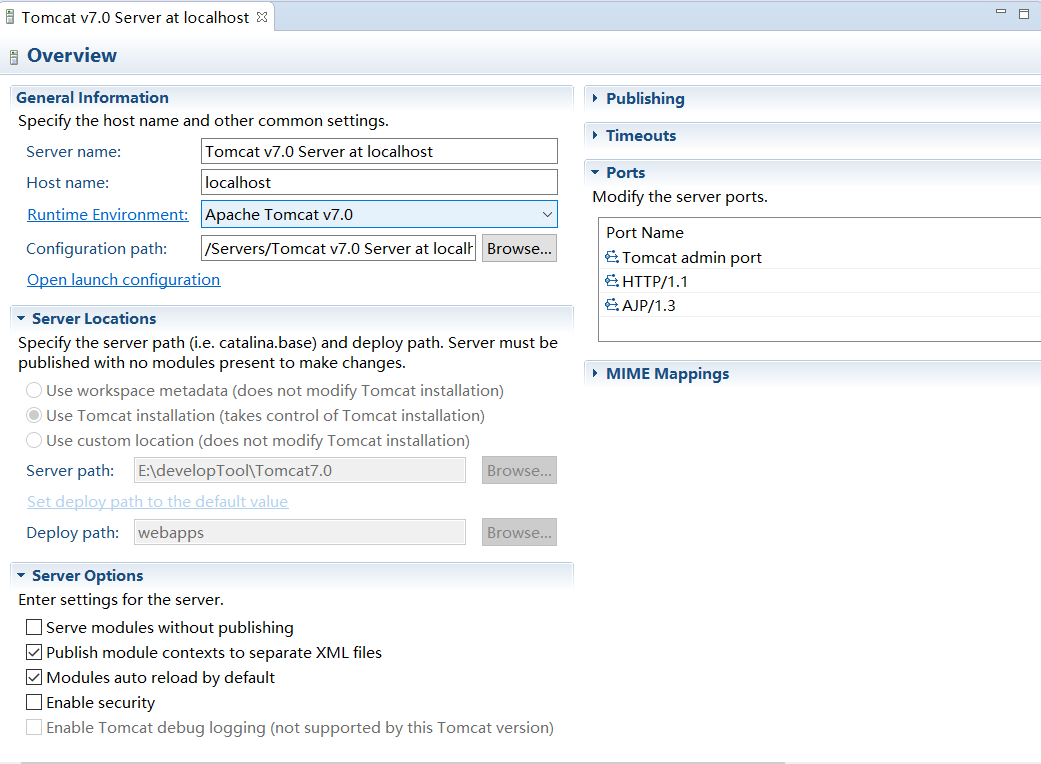Maximize the editor area

(1024, 13)
